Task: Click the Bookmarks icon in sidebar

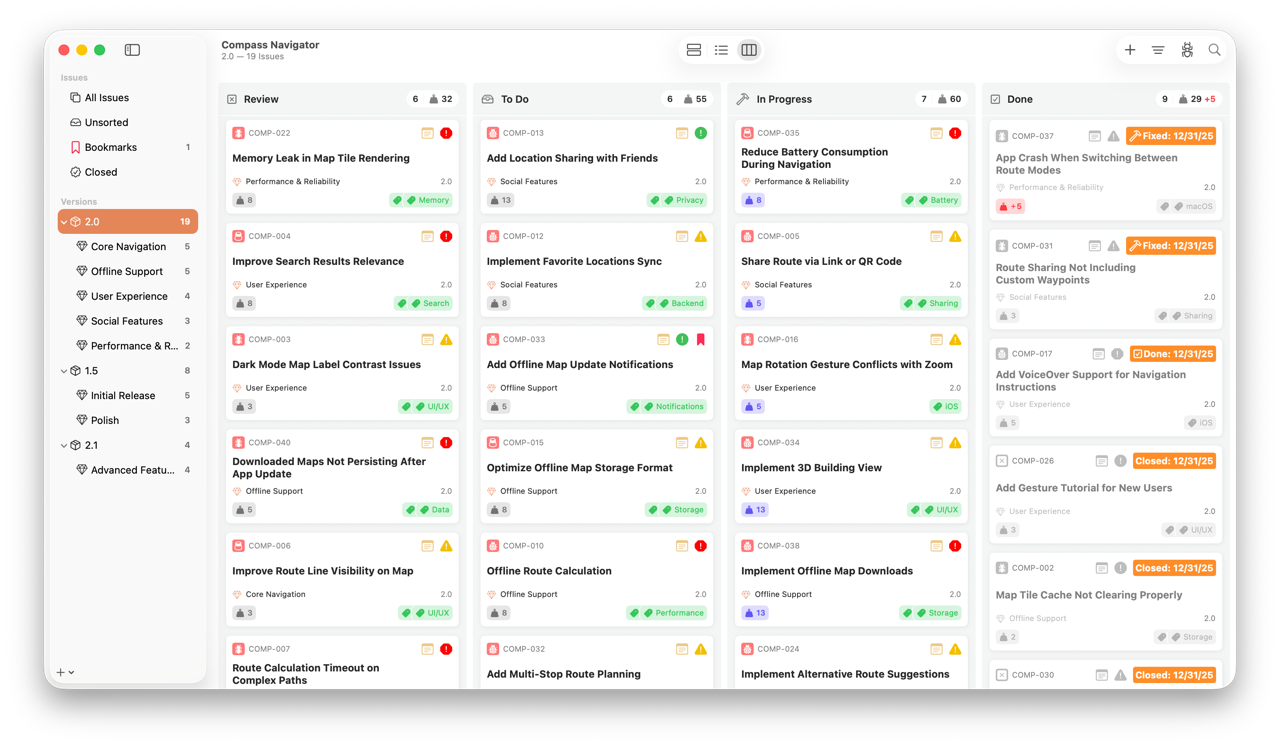Action: 75,147
